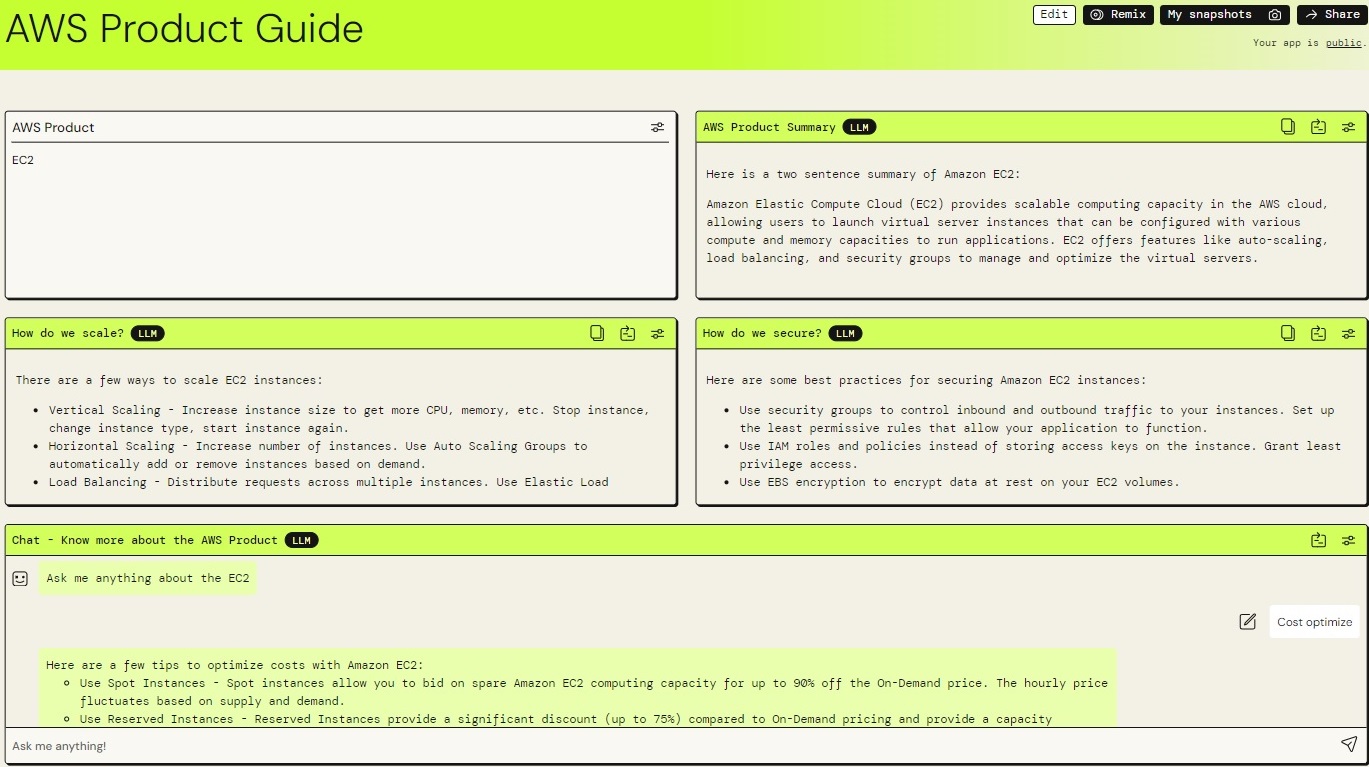Copy the 'How do we secure?' output

1288,333
